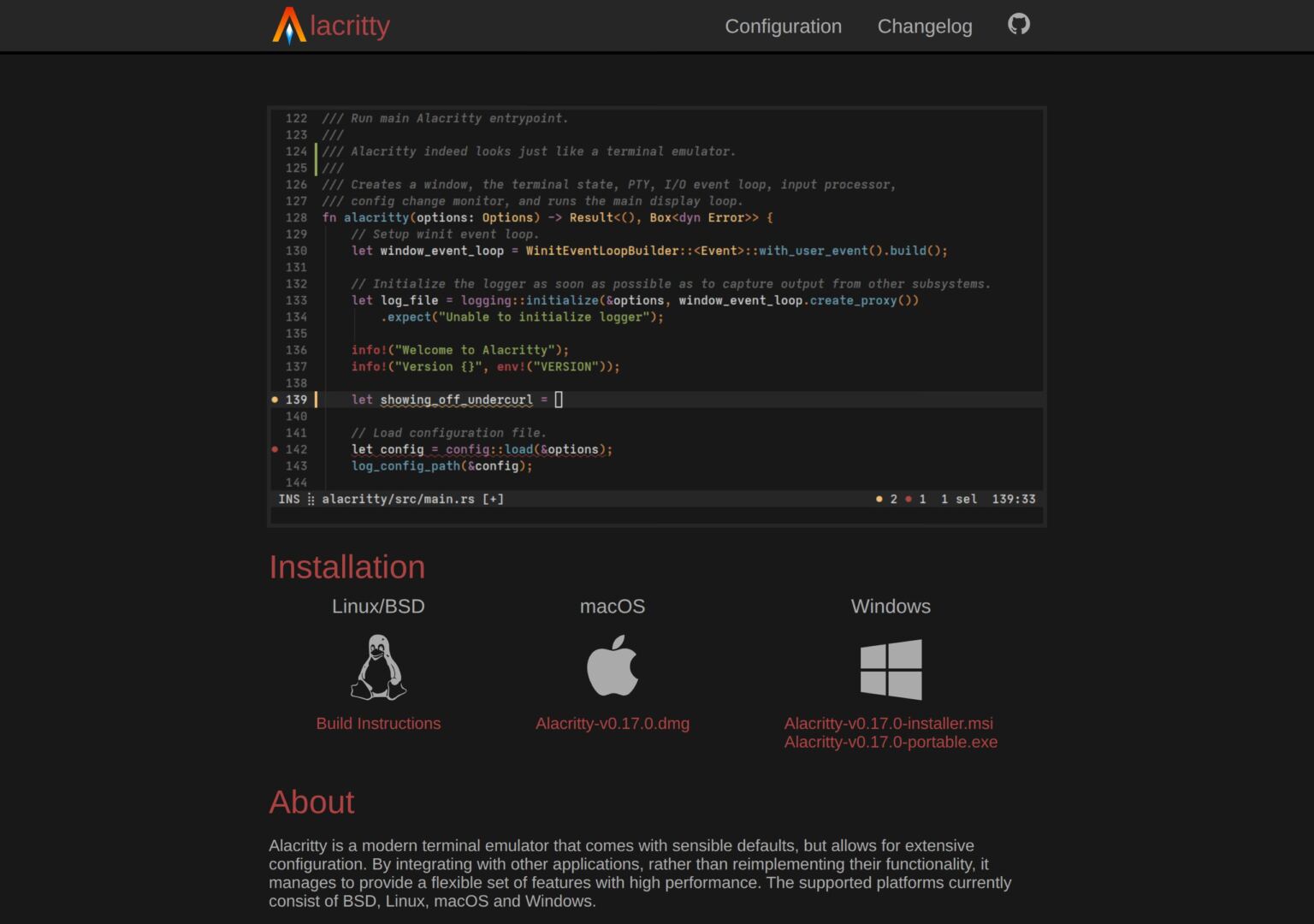Click the 'log_config_path(&config);' code line
The image size is (1314, 924).
click(x=441, y=465)
